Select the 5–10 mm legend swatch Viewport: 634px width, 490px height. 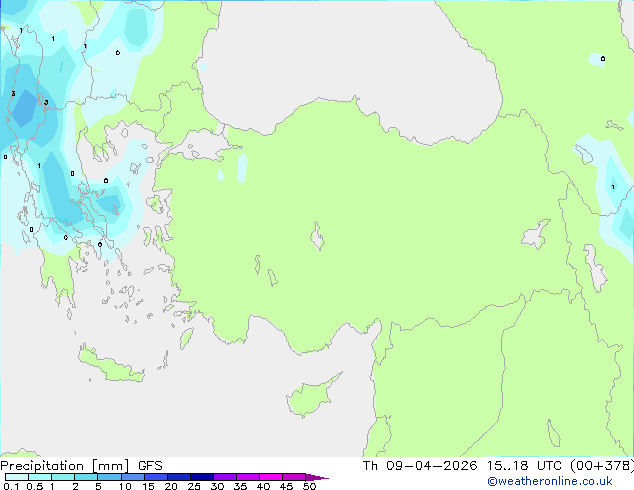point(109,477)
